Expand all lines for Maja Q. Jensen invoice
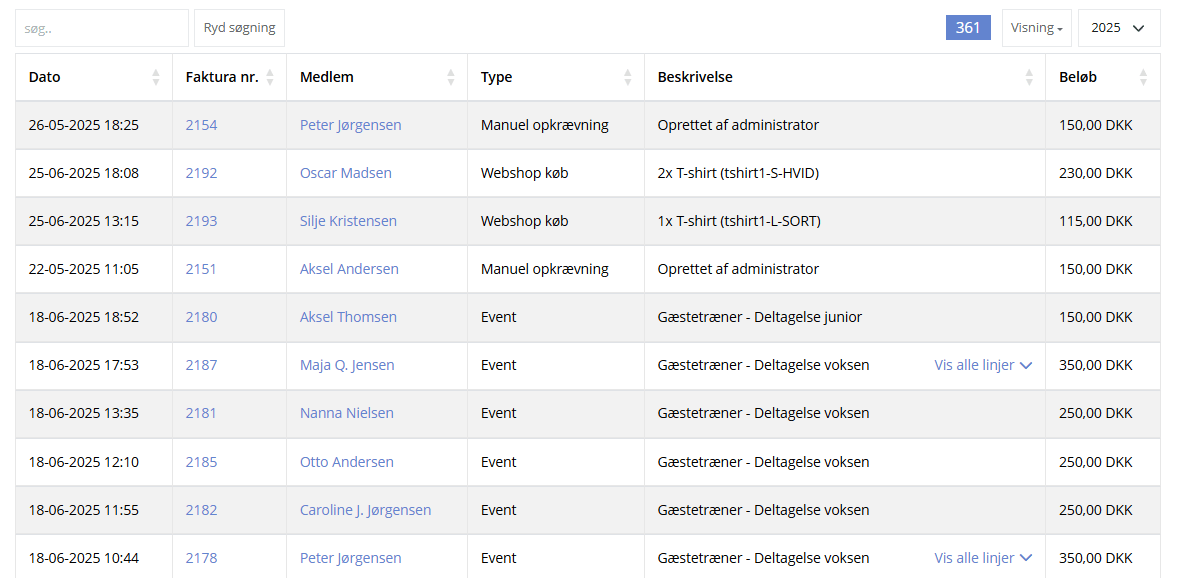Image resolution: width=1177 pixels, height=578 pixels. pos(983,365)
